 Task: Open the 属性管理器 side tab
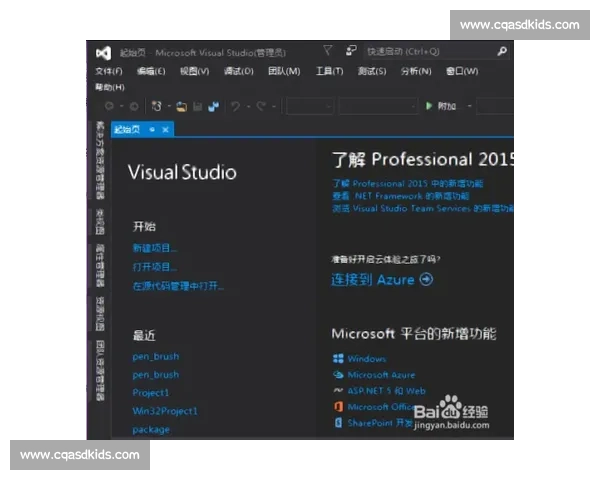tap(100, 265)
